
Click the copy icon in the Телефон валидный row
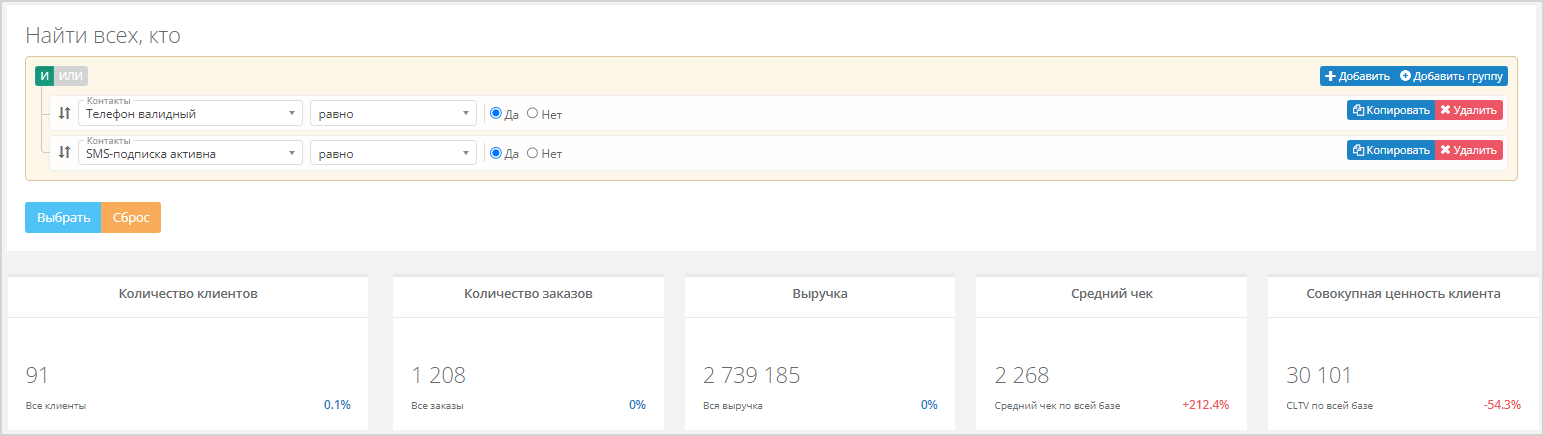click(x=1358, y=110)
